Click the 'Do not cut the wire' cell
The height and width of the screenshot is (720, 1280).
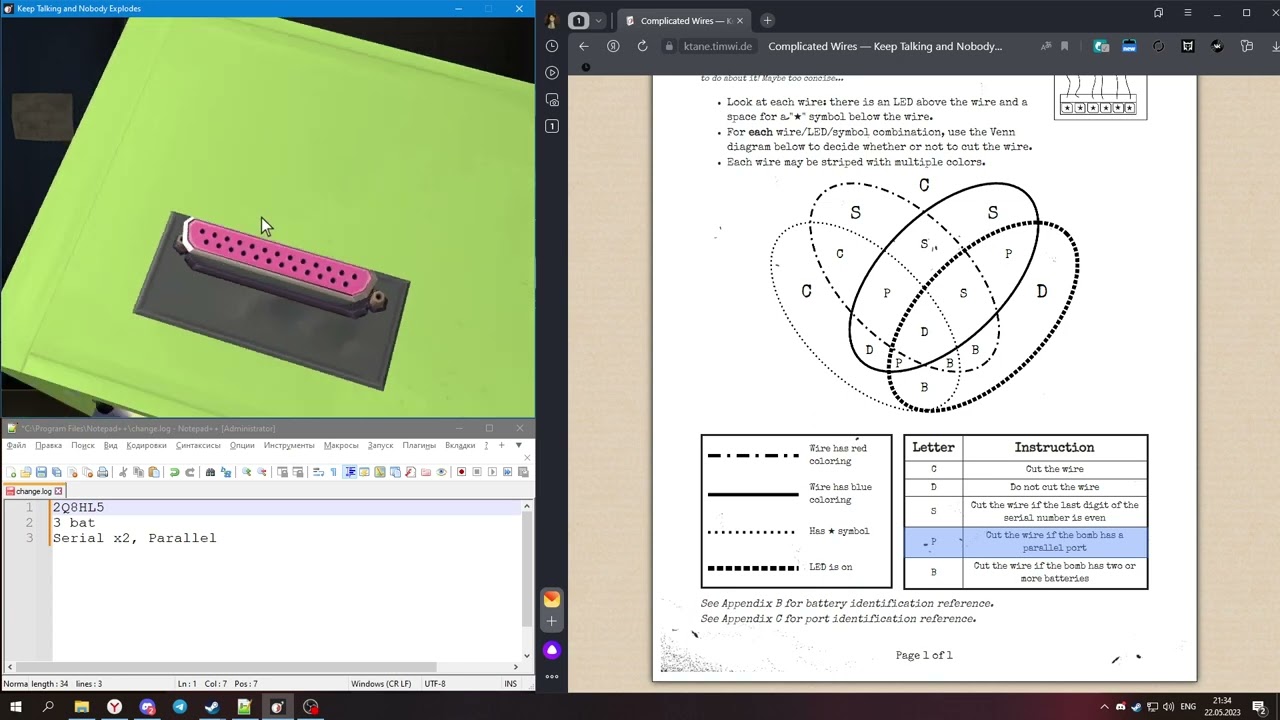tap(1054, 487)
